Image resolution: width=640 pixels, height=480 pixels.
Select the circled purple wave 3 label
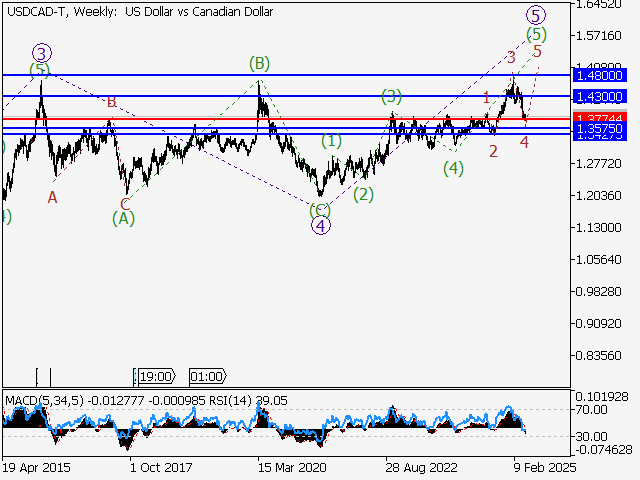tap(40, 52)
